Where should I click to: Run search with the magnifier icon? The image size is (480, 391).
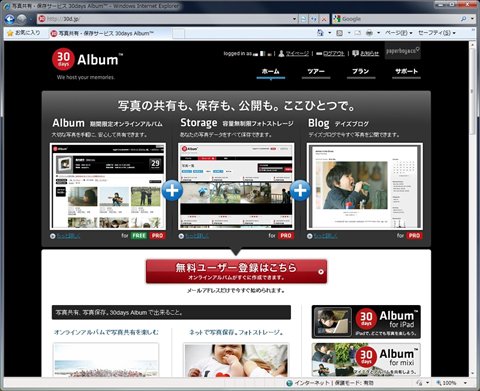pyautogui.click(x=464, y=19)
